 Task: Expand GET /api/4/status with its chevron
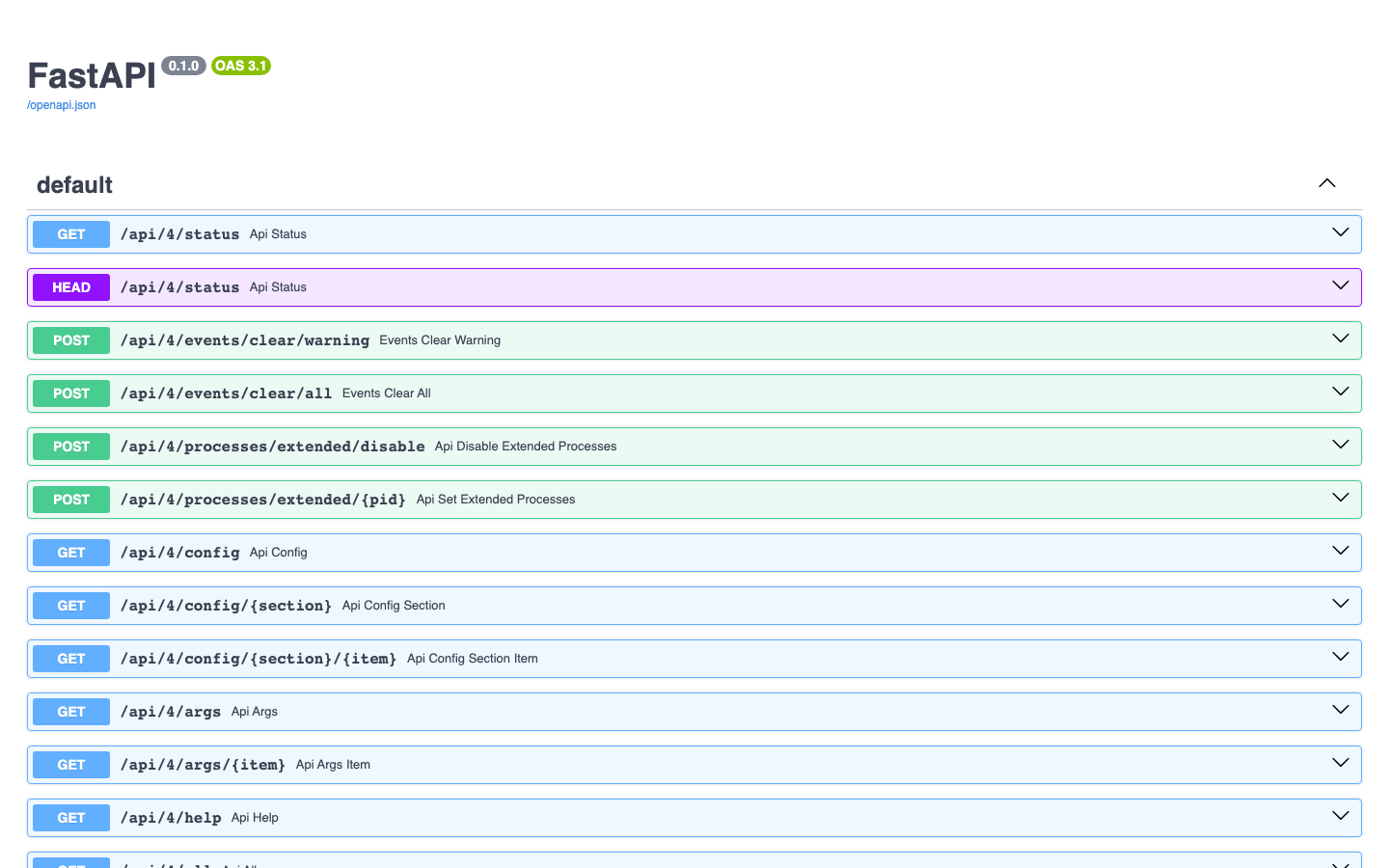[1341, 232]
